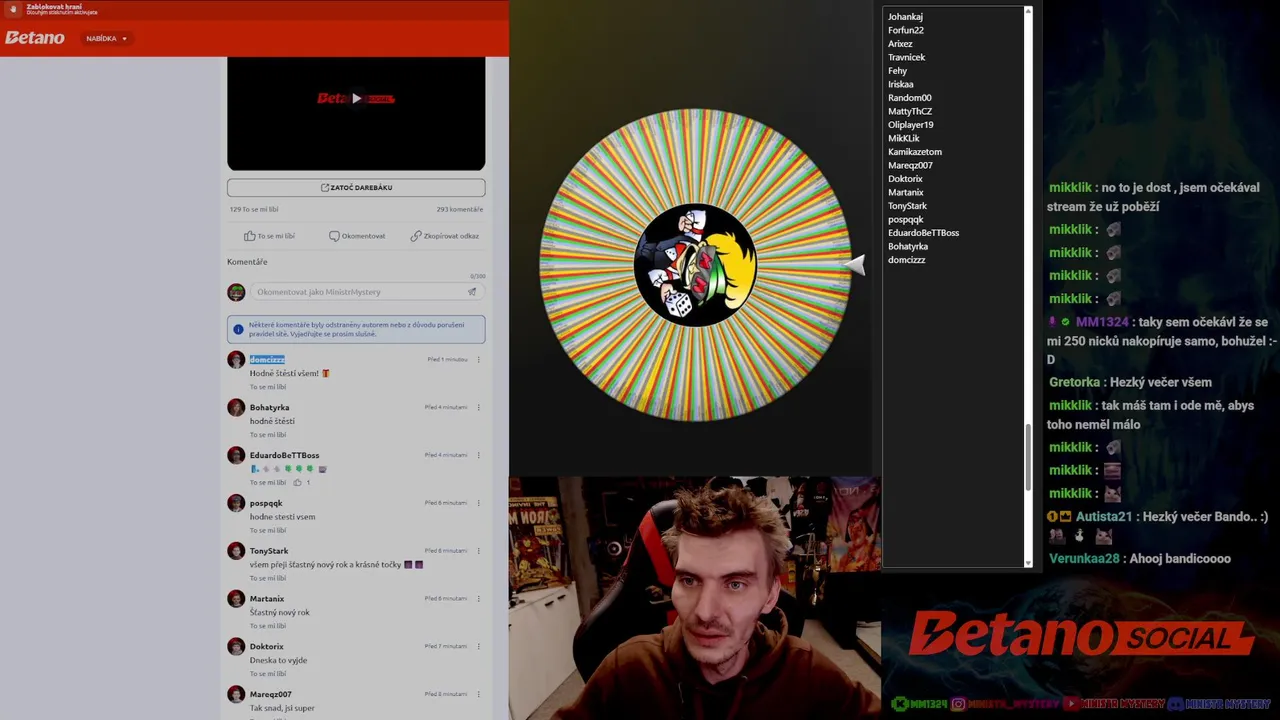The image size is (1280, 720).
Task: Play the Betano Social video
Action: 356,98
